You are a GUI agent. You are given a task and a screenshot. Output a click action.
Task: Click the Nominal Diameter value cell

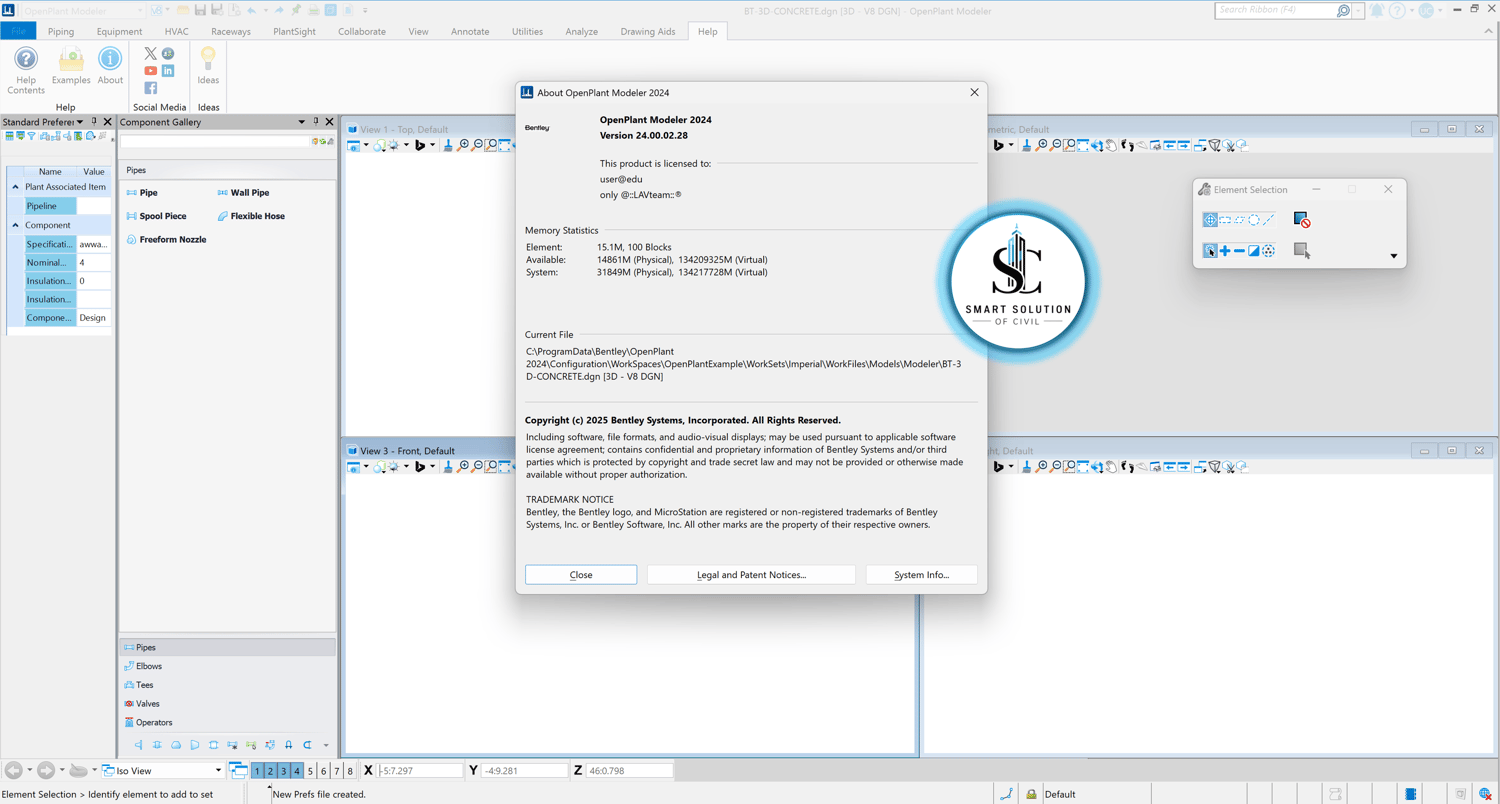(x=94, y=262)
